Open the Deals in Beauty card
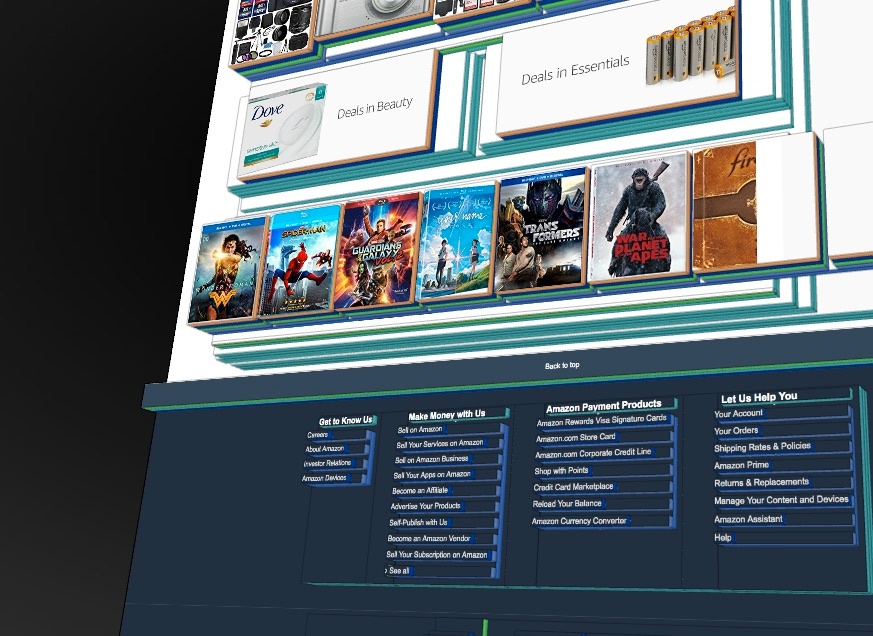Screen dimensions: 873x636 pos(337,115)
